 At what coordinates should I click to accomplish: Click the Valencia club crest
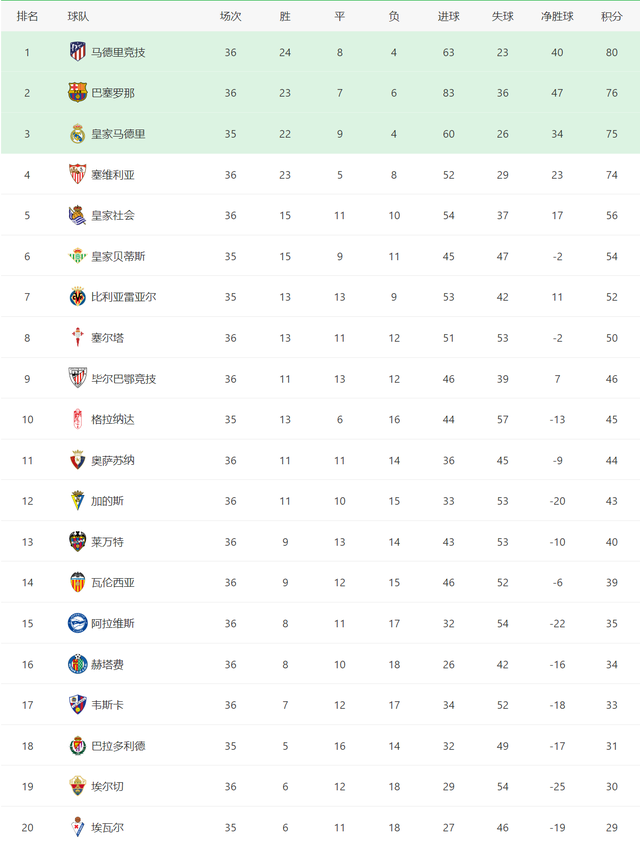coord(78,582)
